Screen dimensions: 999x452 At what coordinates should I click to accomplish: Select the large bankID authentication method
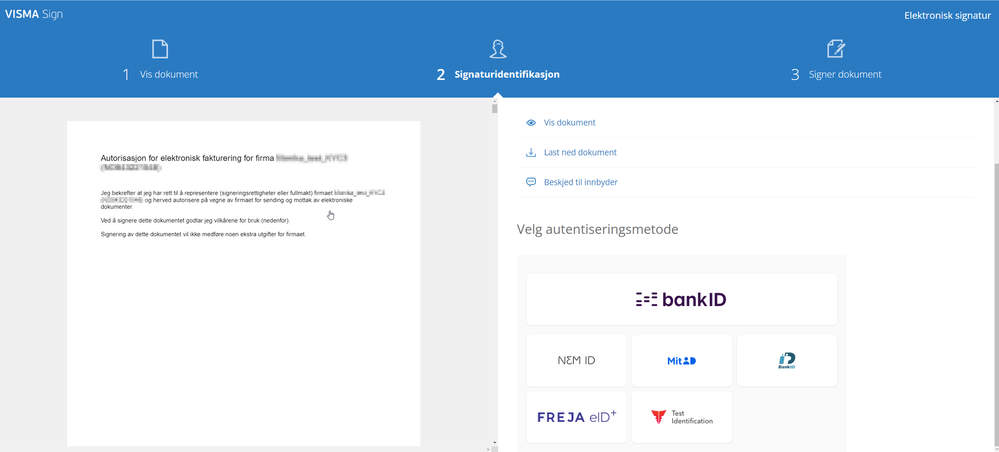pos(681,300)
